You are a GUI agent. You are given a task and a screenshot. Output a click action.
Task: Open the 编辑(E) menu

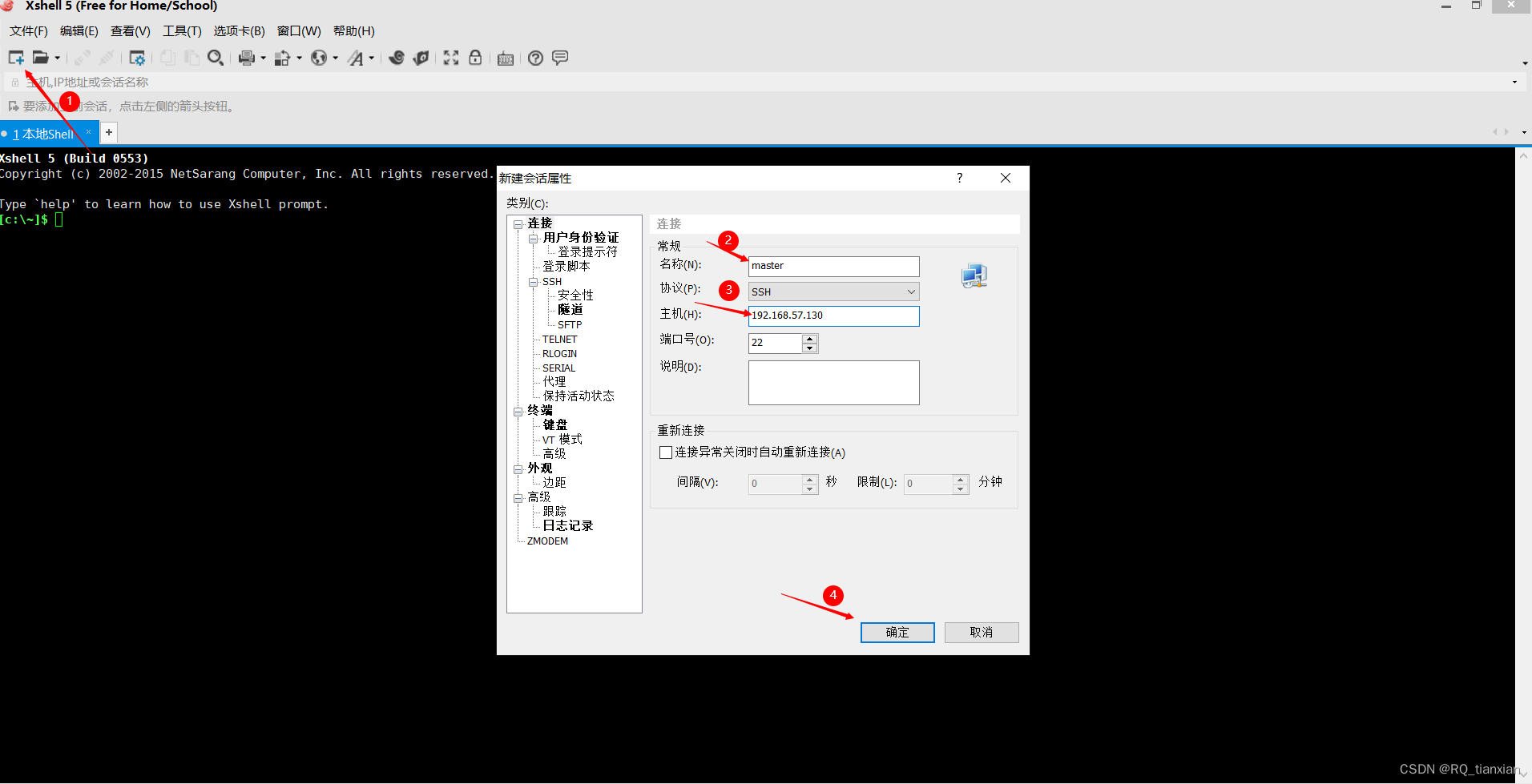pyautogui.click(x=79, y=31)
